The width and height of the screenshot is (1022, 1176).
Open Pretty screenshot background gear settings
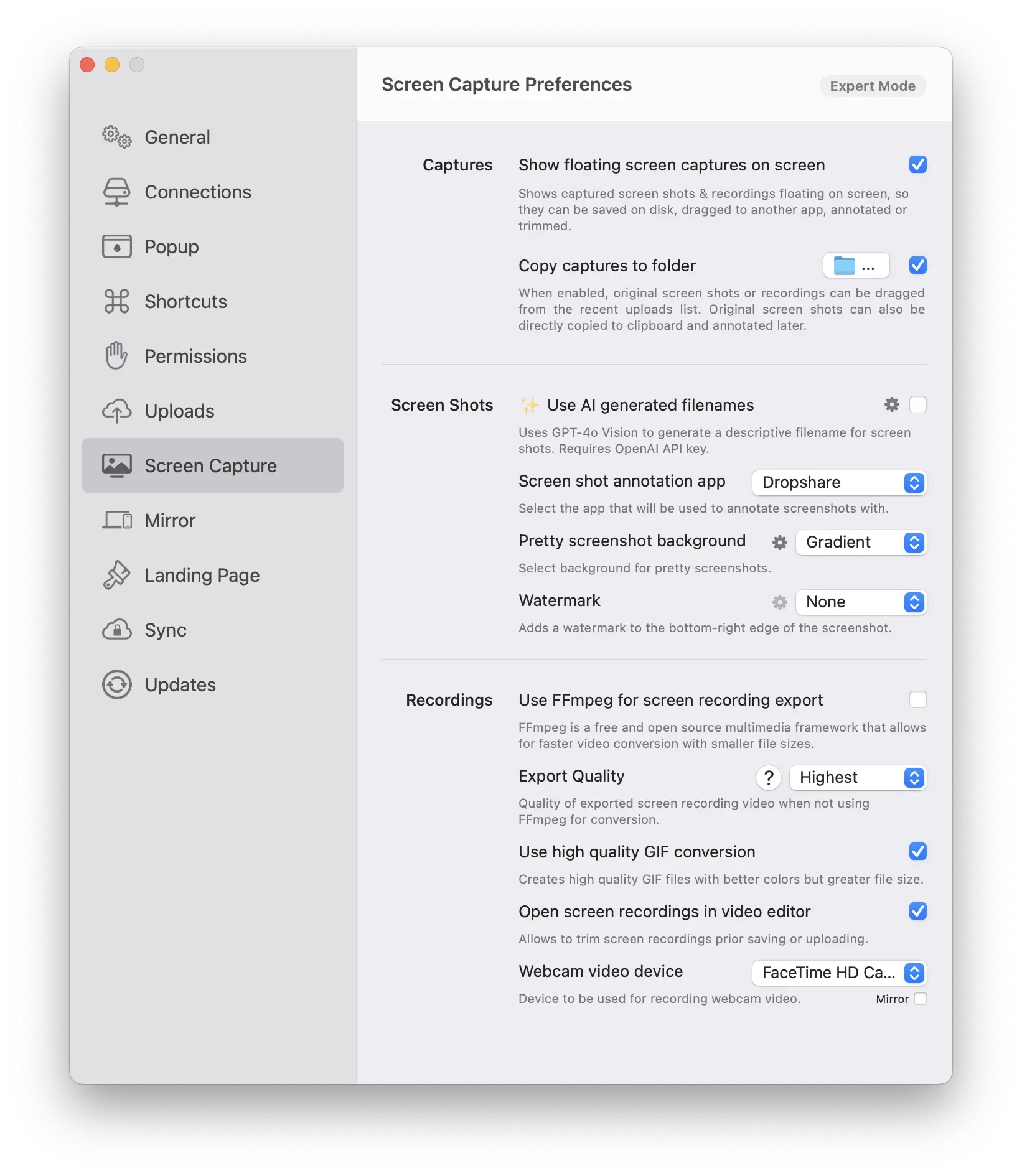pyautogui.click(x=779, y=543)
